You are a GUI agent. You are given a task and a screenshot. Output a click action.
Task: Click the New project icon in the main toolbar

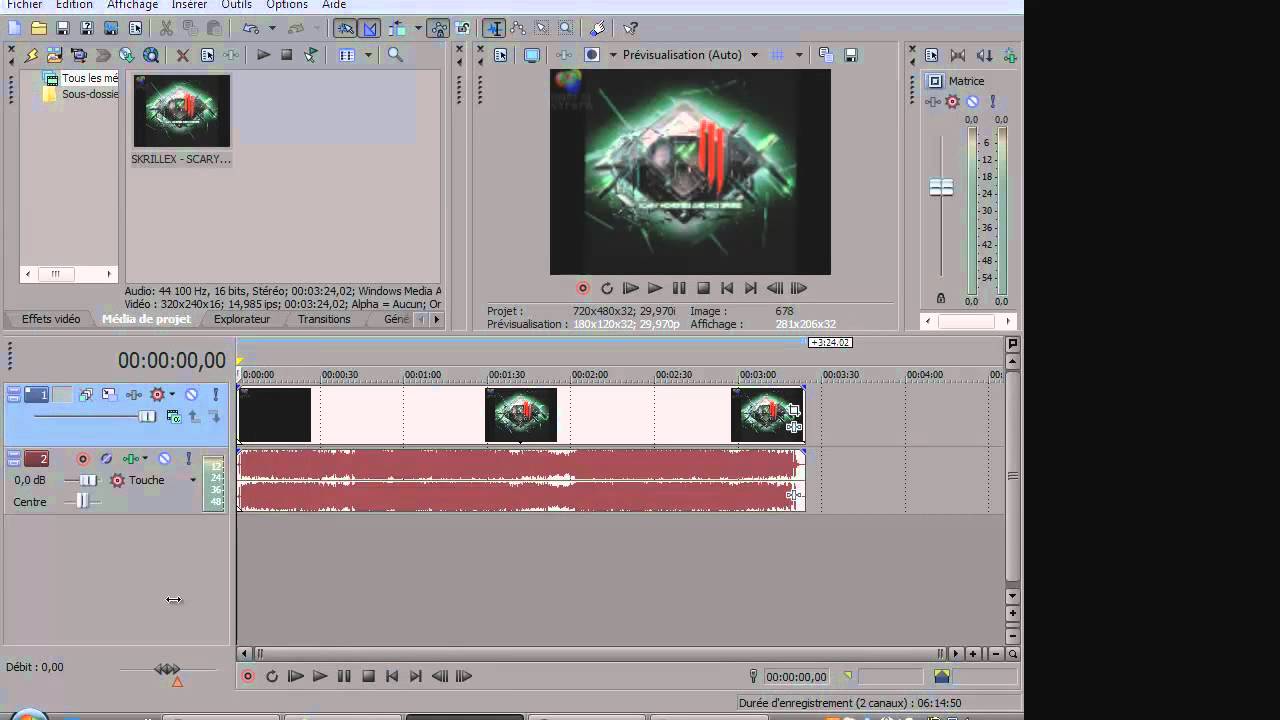14,28
